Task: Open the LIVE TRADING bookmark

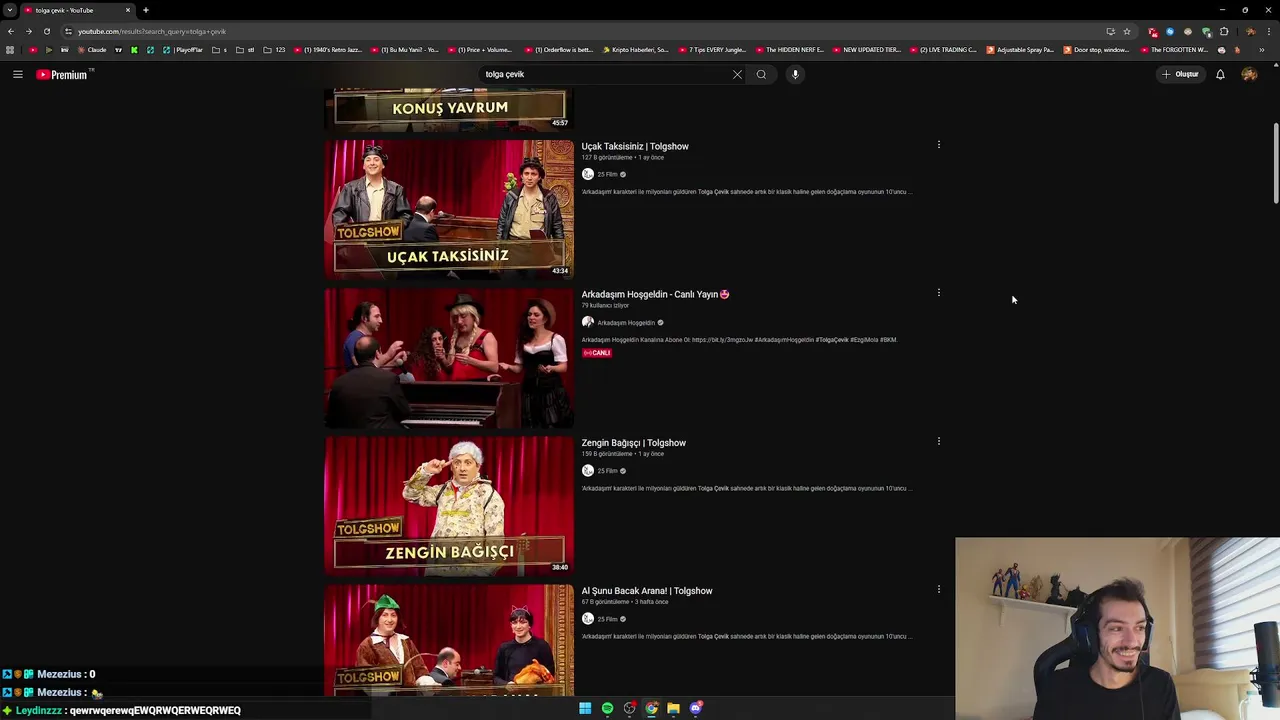Action: click(x=944, y=50)
